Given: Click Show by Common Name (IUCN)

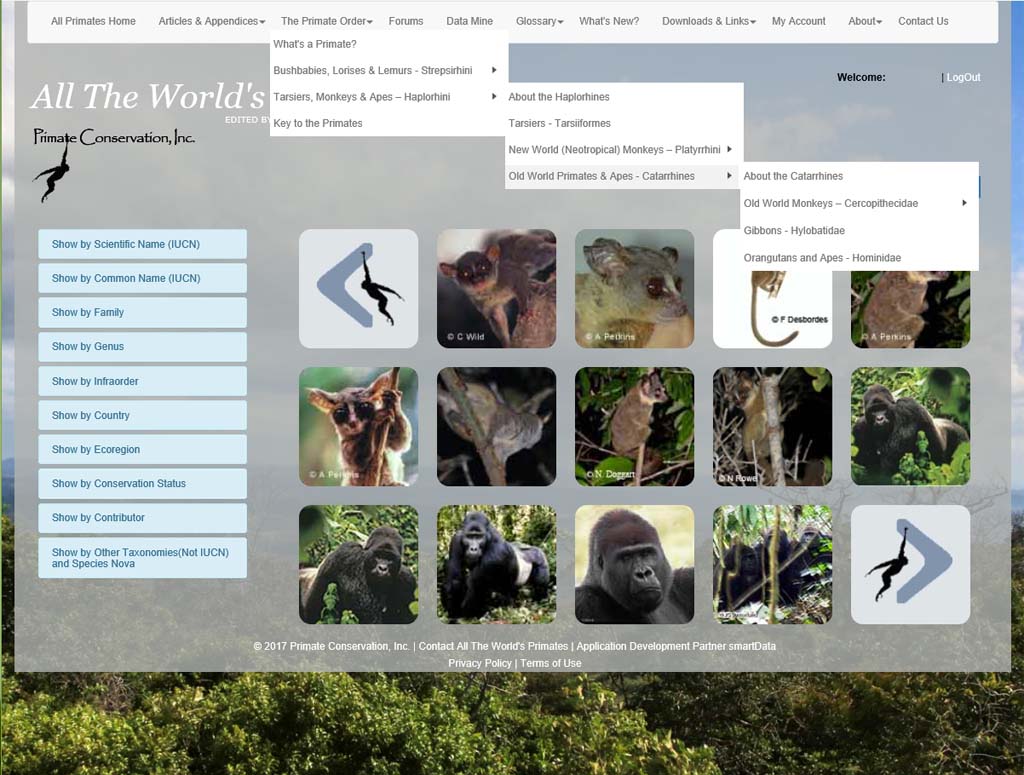Looking at the screenshot, I should click(142, 278).
